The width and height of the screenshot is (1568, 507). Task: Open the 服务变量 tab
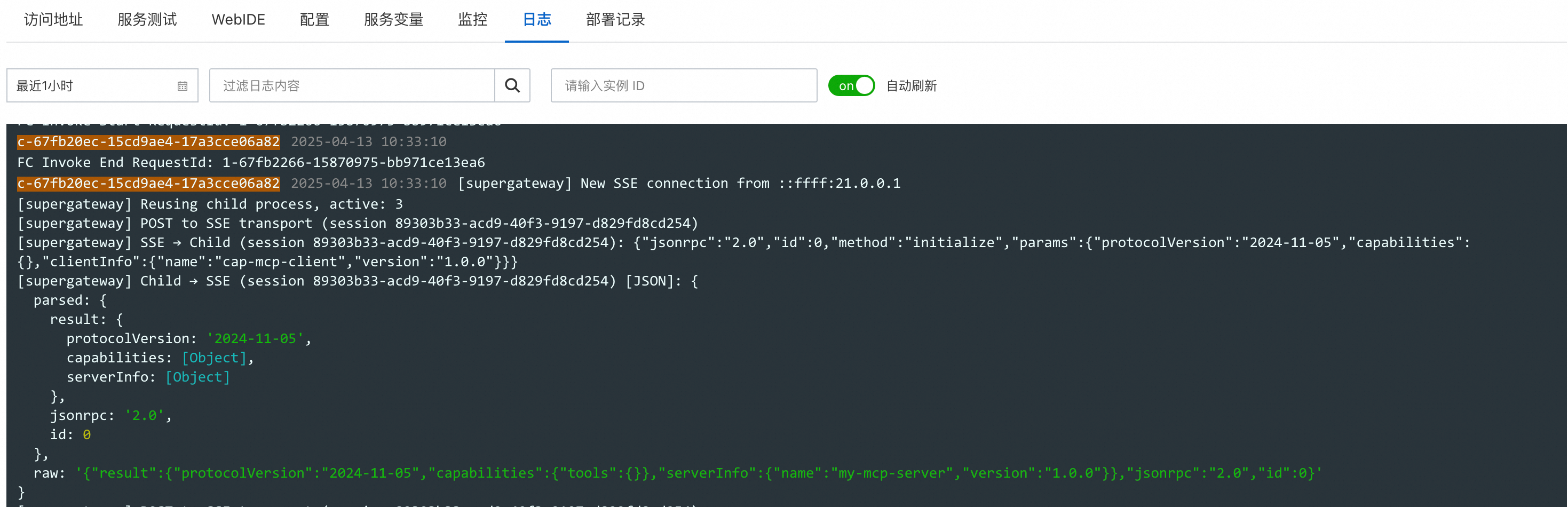click(x=393, y=20)
